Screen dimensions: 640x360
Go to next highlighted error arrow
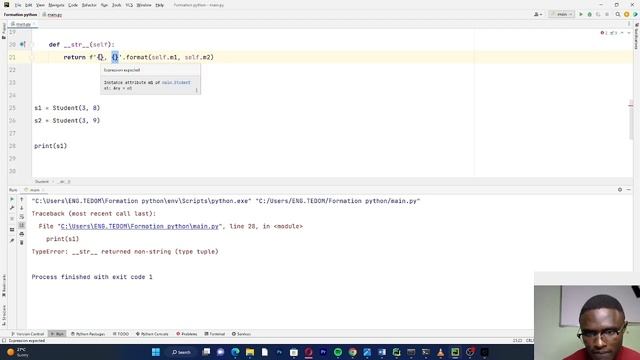pyautogui.click(x=629, y=33)
